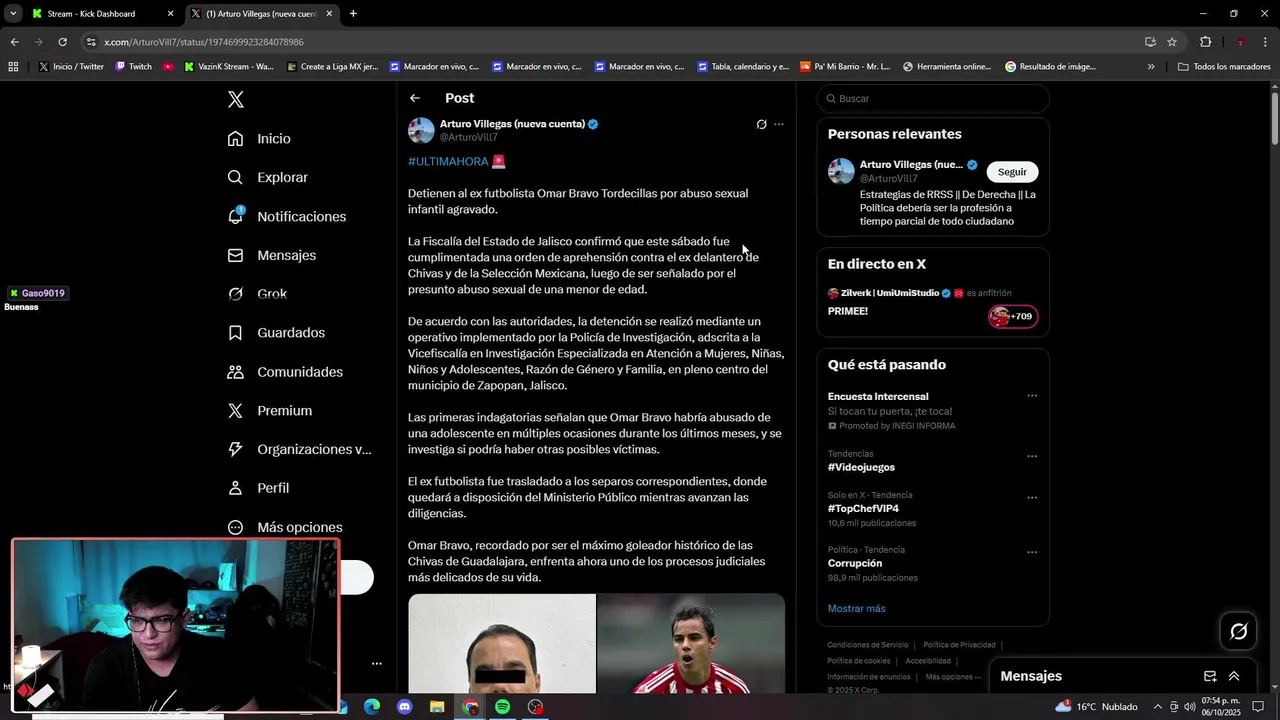Click the X logo in the sidebar
Image resolution: width=1280 pixels, height=720 pixels.
tap(235, 99)
